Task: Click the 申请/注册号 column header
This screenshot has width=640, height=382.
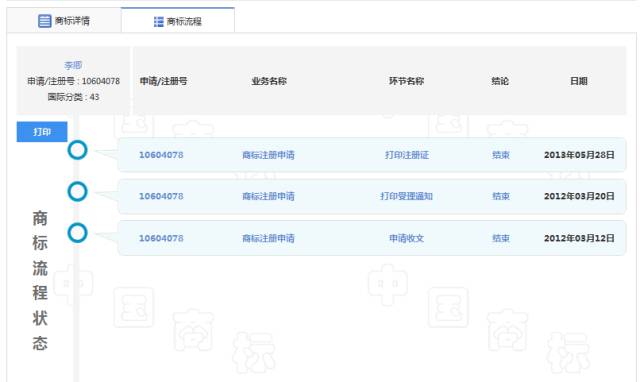Action: pos(163,81)
